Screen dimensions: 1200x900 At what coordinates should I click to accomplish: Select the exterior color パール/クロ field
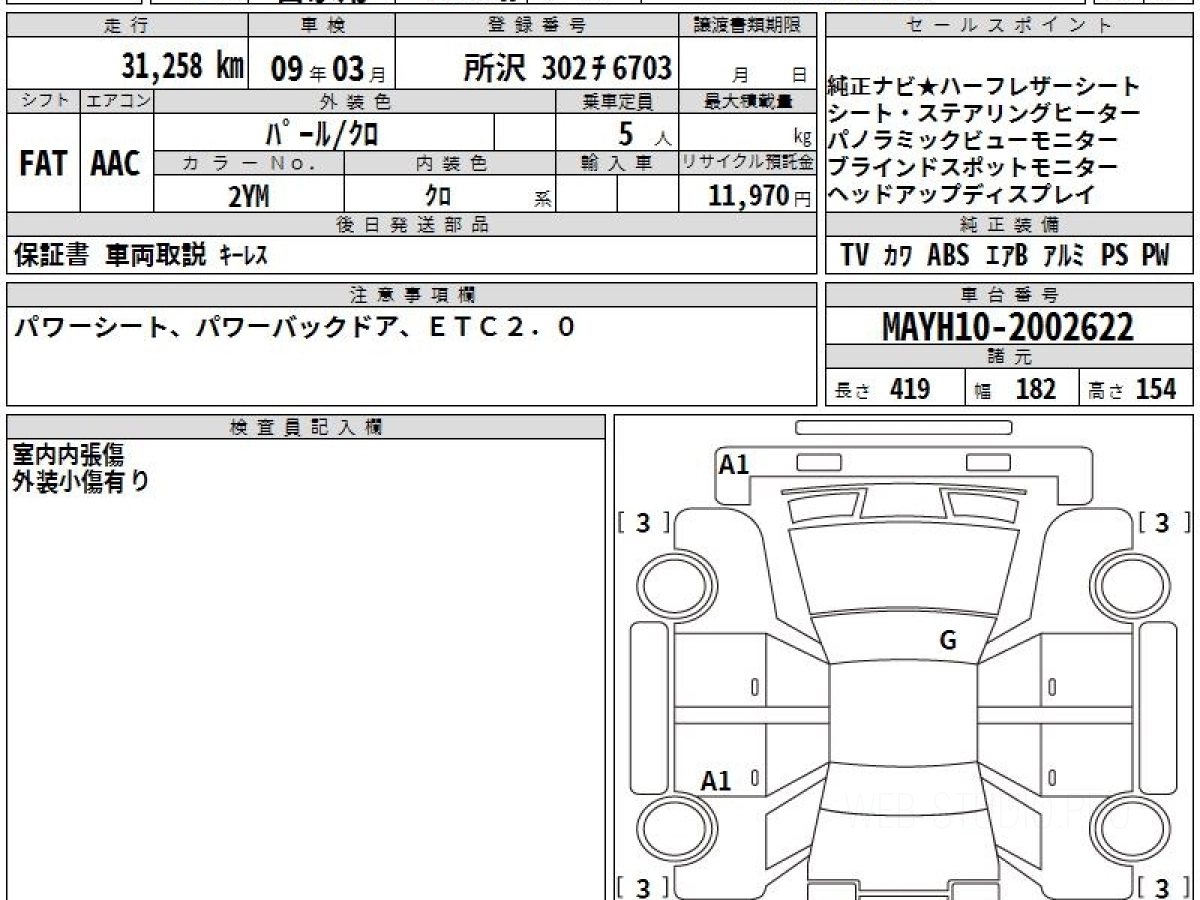[324, 132]
